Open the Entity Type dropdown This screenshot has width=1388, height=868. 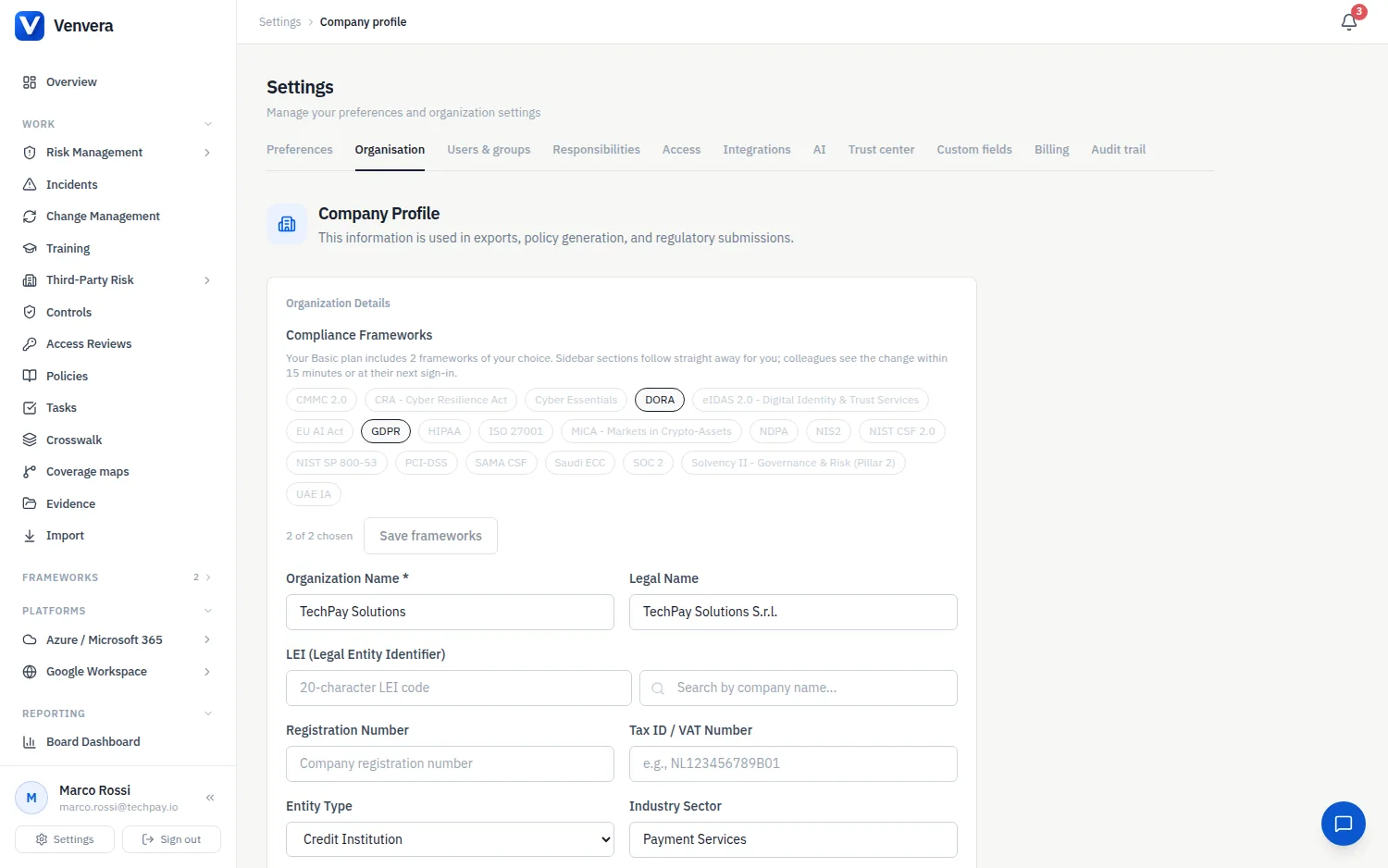click(x=450, y=839)
